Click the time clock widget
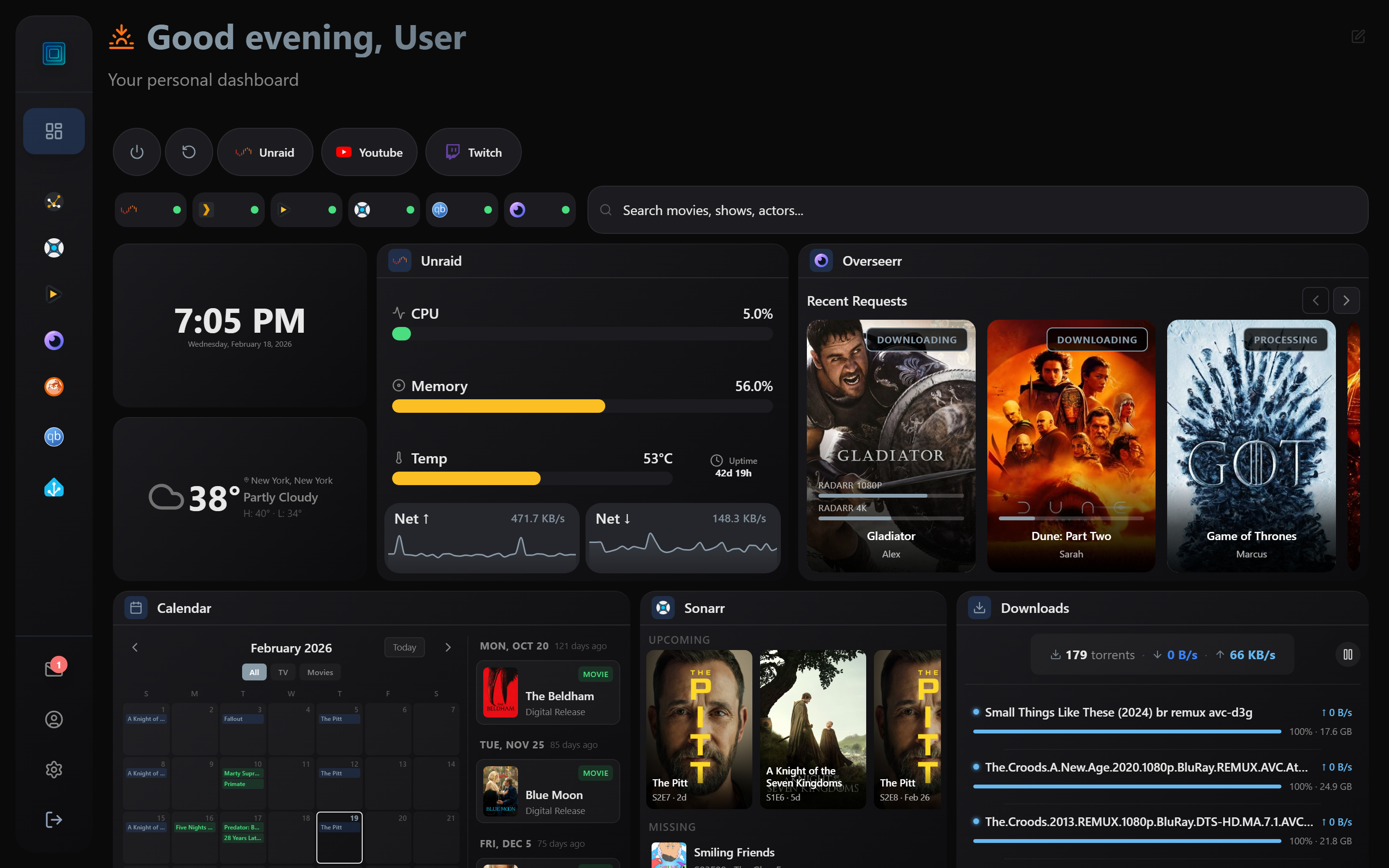 pos(240,325)
